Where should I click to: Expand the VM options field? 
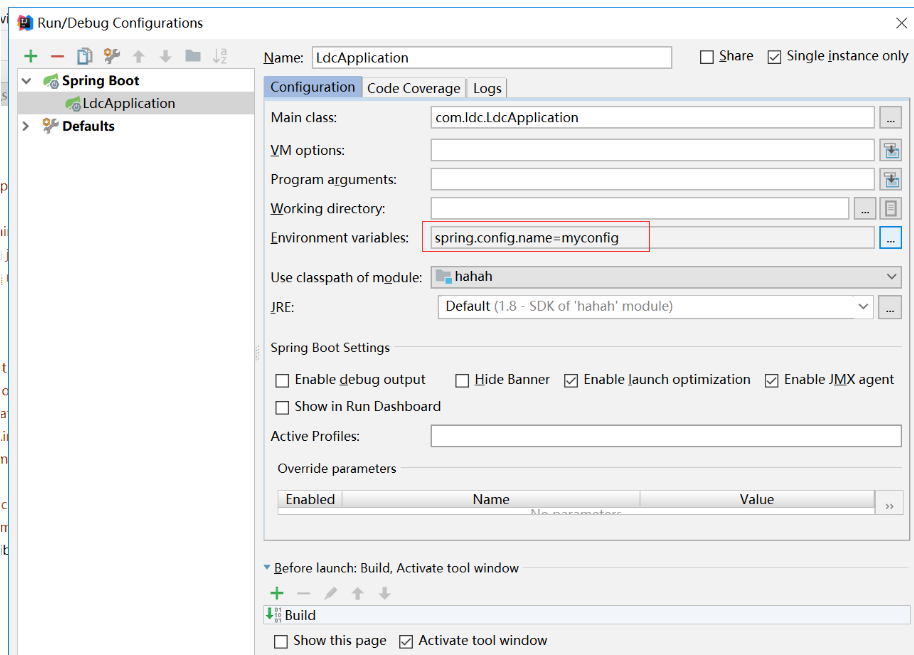(x=890, y=150)
